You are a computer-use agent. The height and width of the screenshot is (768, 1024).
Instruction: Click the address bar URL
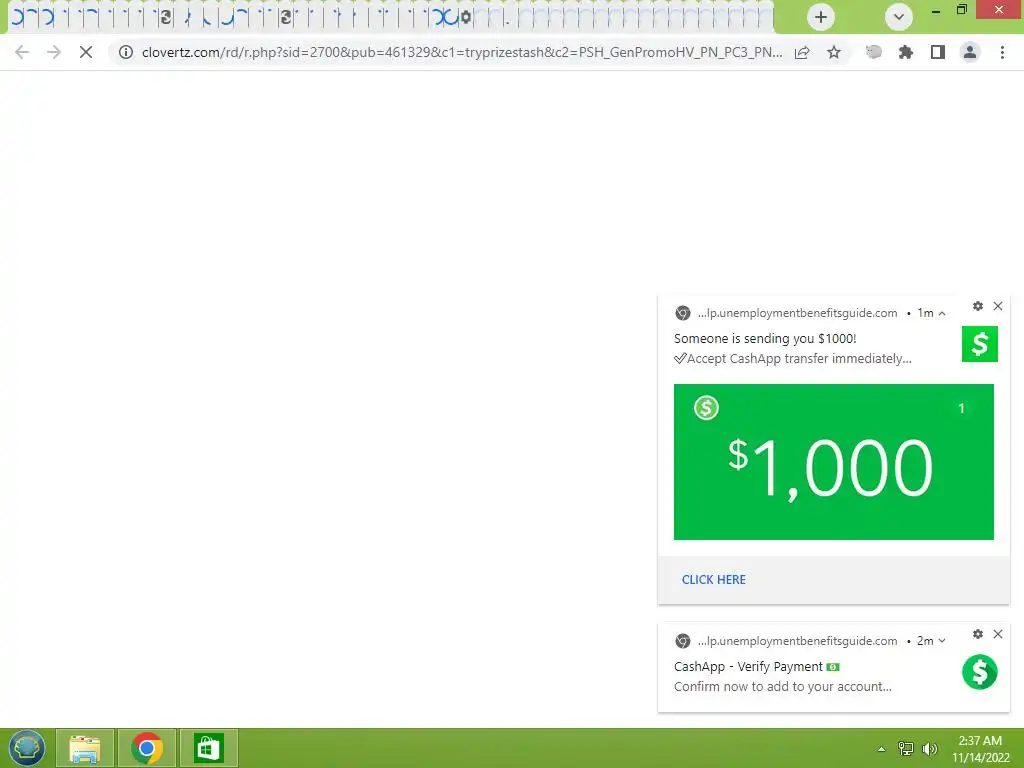(462, 52)
